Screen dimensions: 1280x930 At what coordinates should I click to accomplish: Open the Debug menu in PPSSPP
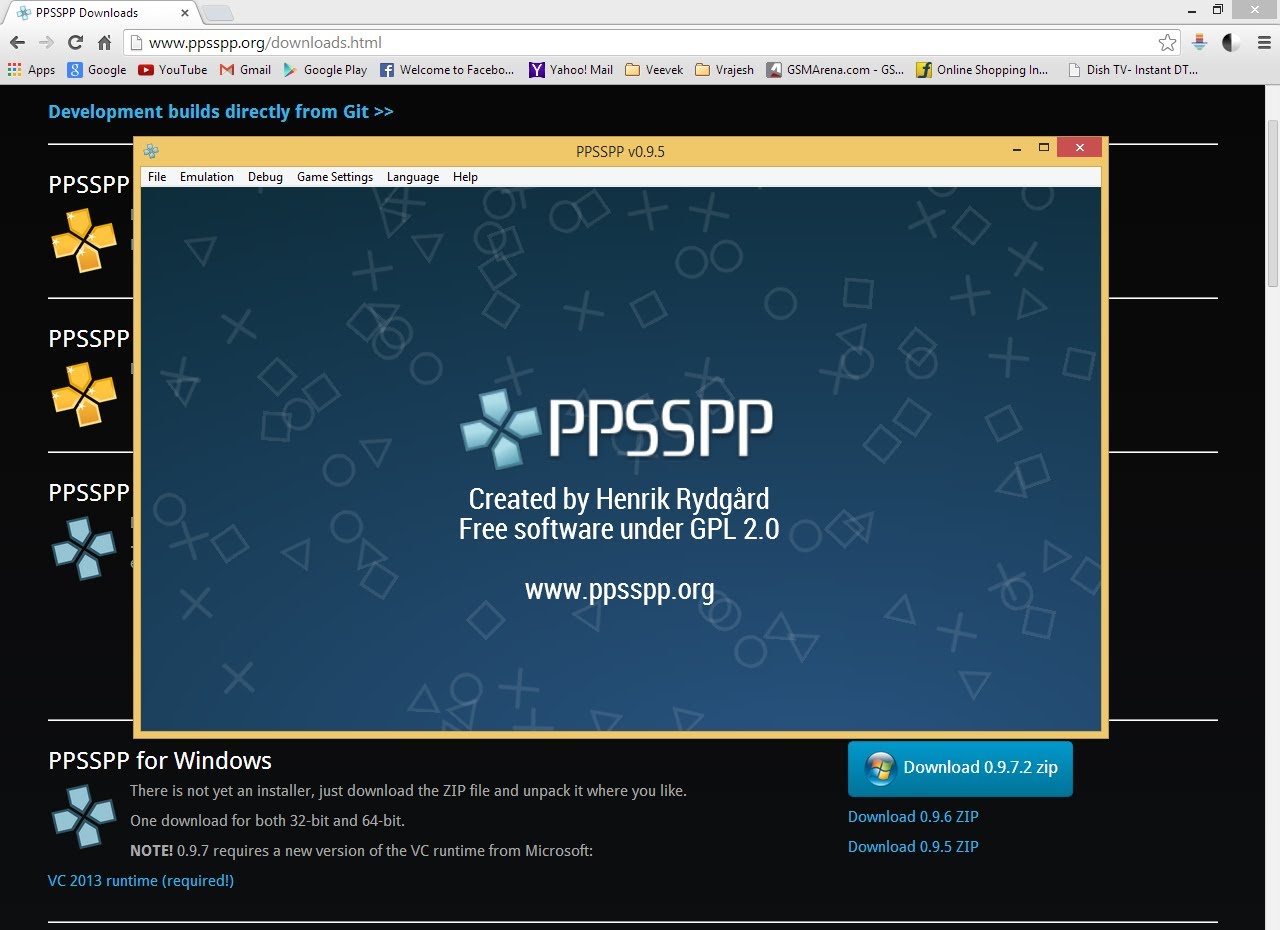tap(265, 177)
